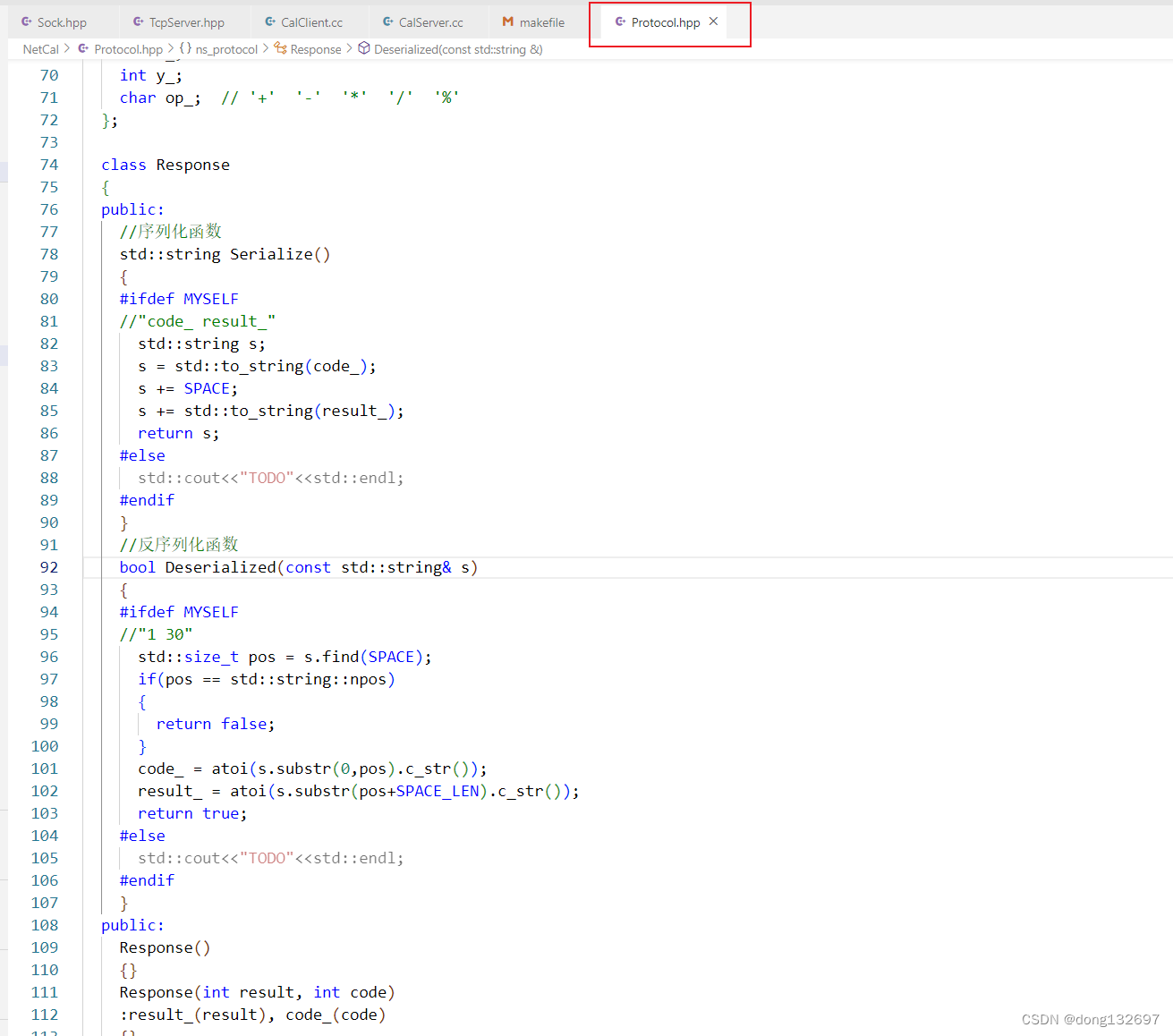Click the M icon on makefile tab
This screenshot has height=1036, width=1173.
click(x=508, y=21)
